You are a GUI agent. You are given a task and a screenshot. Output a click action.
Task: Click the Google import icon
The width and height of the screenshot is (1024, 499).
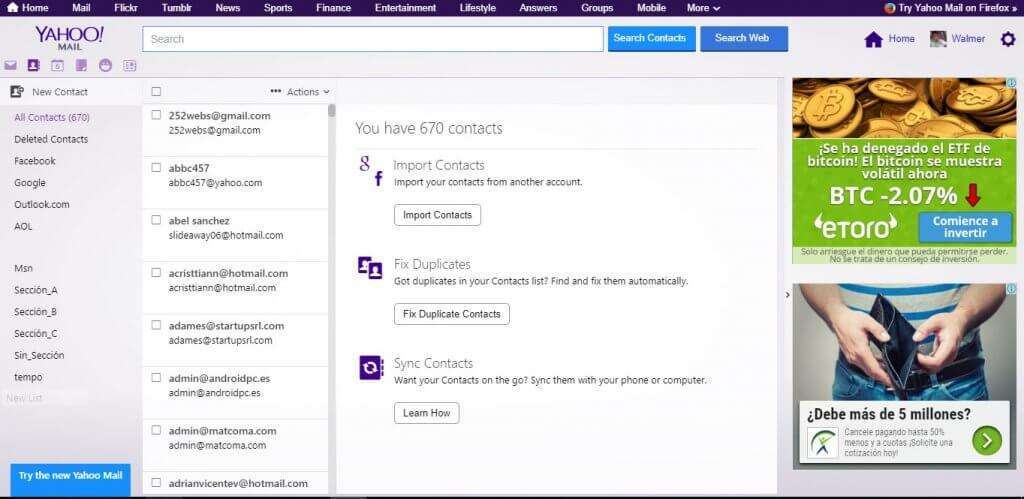point(364,164)
